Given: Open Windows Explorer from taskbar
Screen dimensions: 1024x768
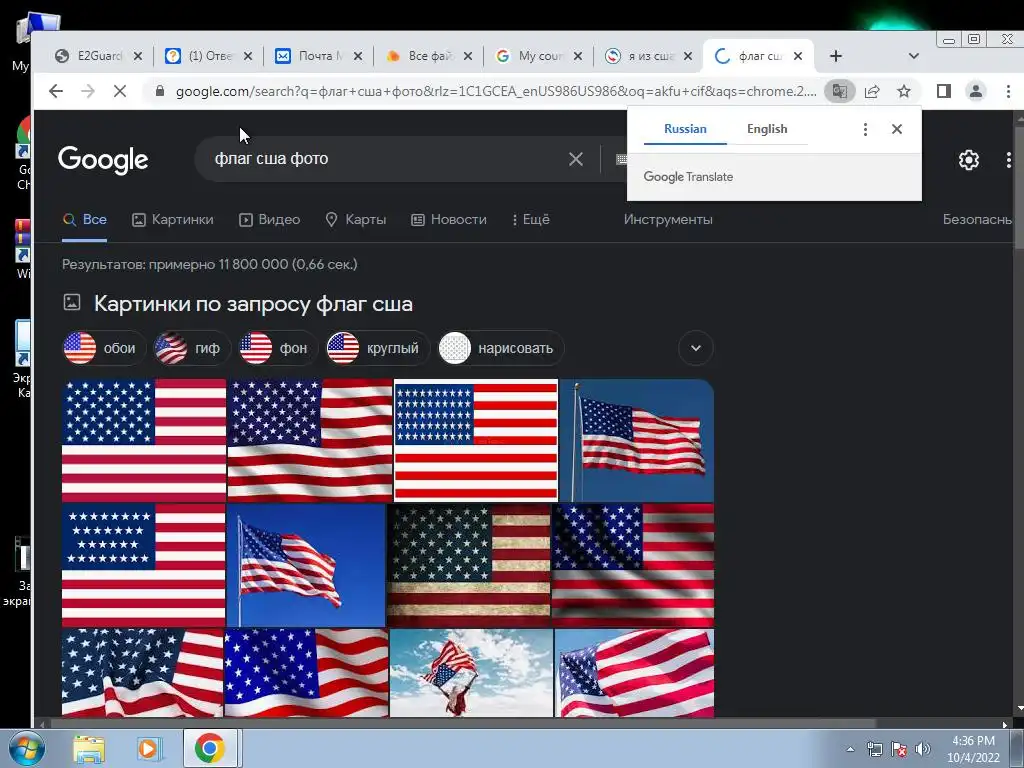Looking at the screenshot, I should coord(88,748).
